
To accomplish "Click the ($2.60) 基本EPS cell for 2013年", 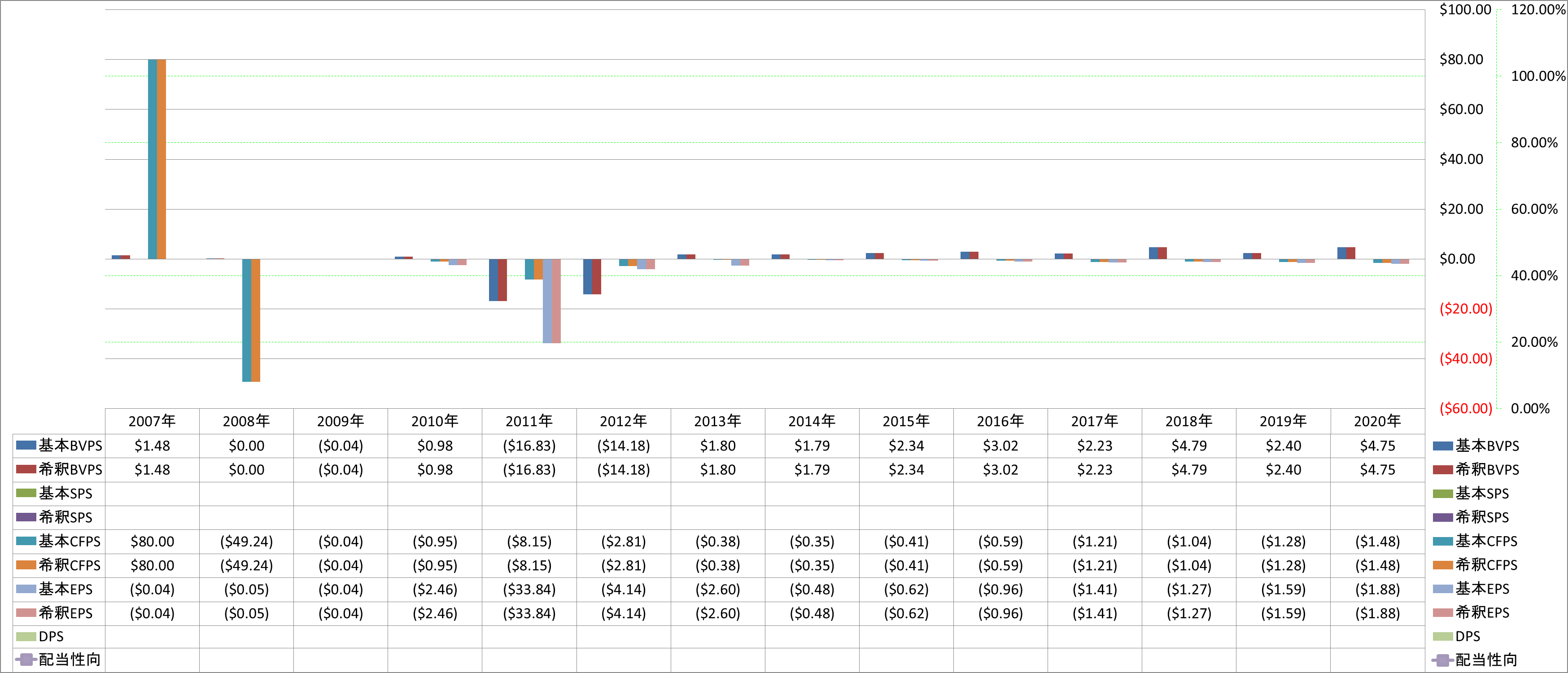I will point(718,590).
